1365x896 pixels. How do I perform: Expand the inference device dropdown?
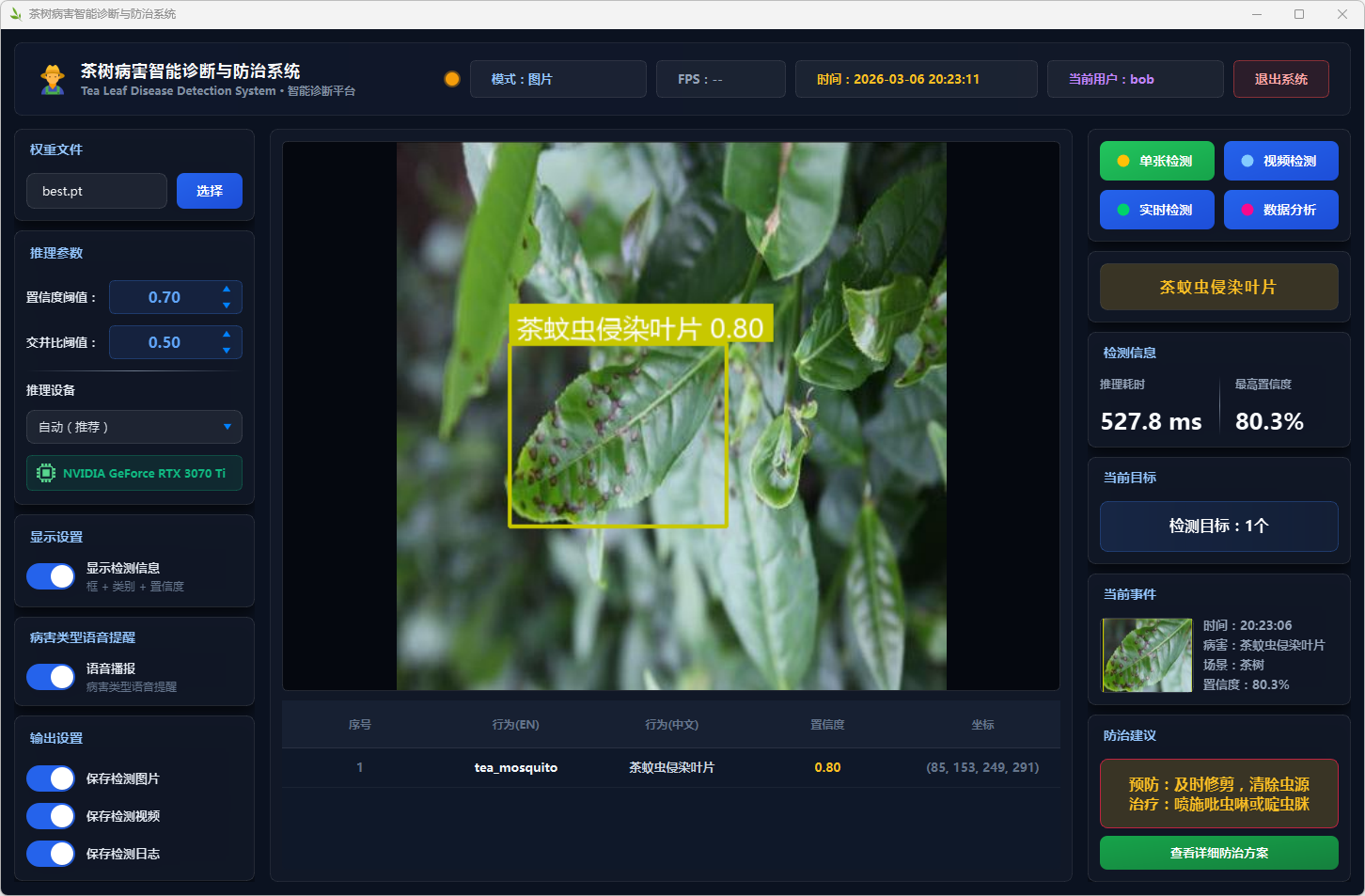click(134, 427)
